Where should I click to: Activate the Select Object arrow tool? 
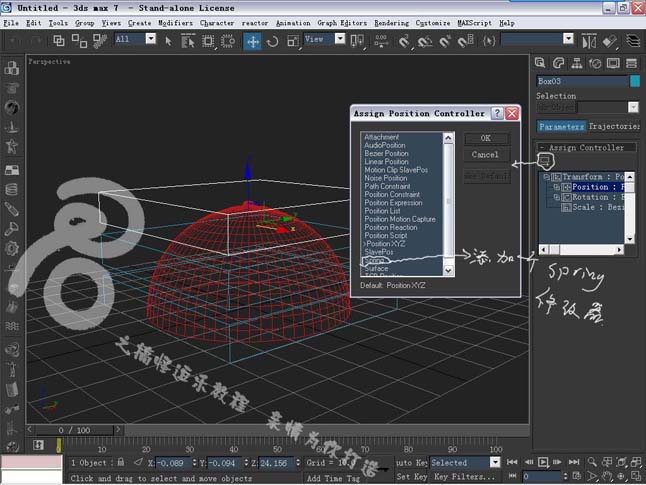pos(168,41)
